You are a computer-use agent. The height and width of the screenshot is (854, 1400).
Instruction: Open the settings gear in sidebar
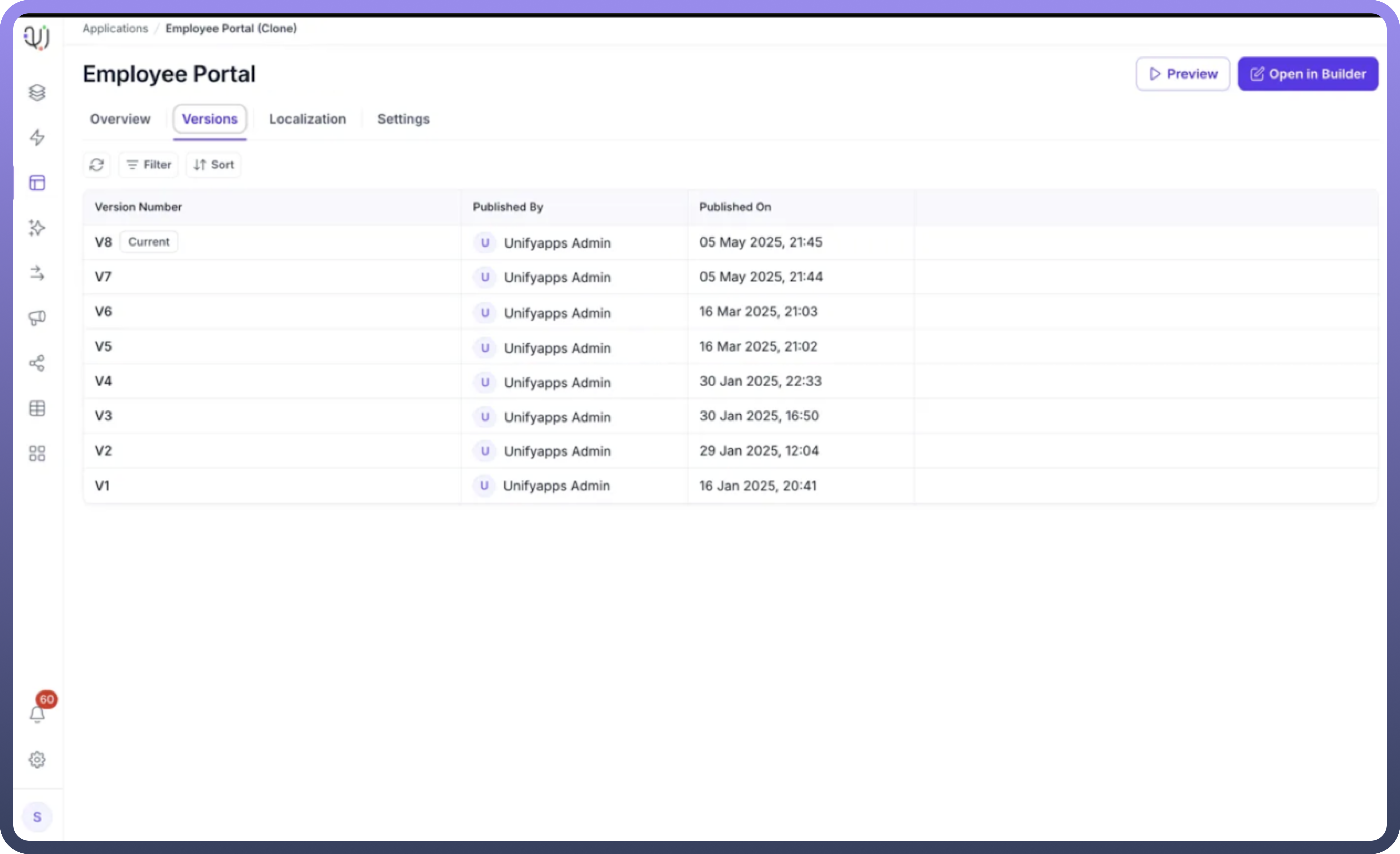pyautogui.click(x=37, y=760)
